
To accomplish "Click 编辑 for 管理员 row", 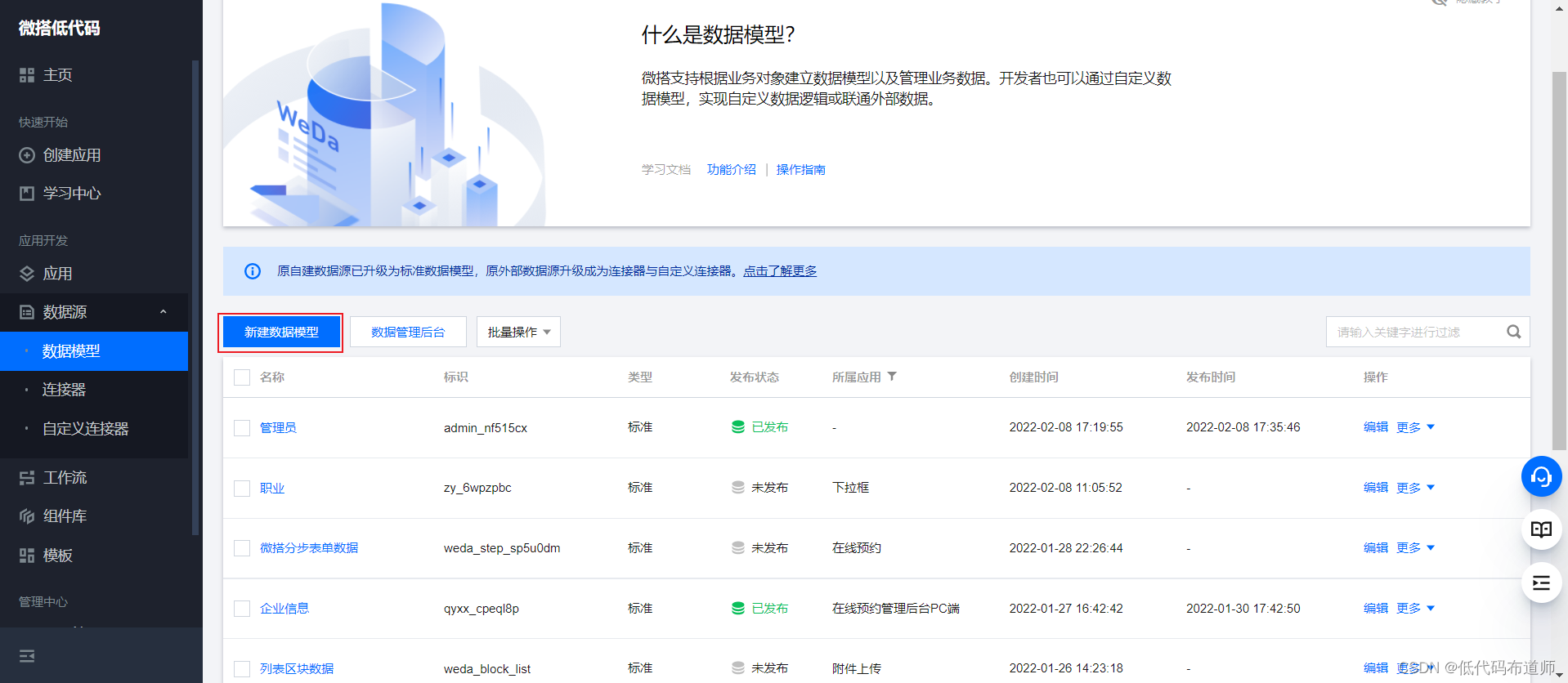I will coord(1376,427).
